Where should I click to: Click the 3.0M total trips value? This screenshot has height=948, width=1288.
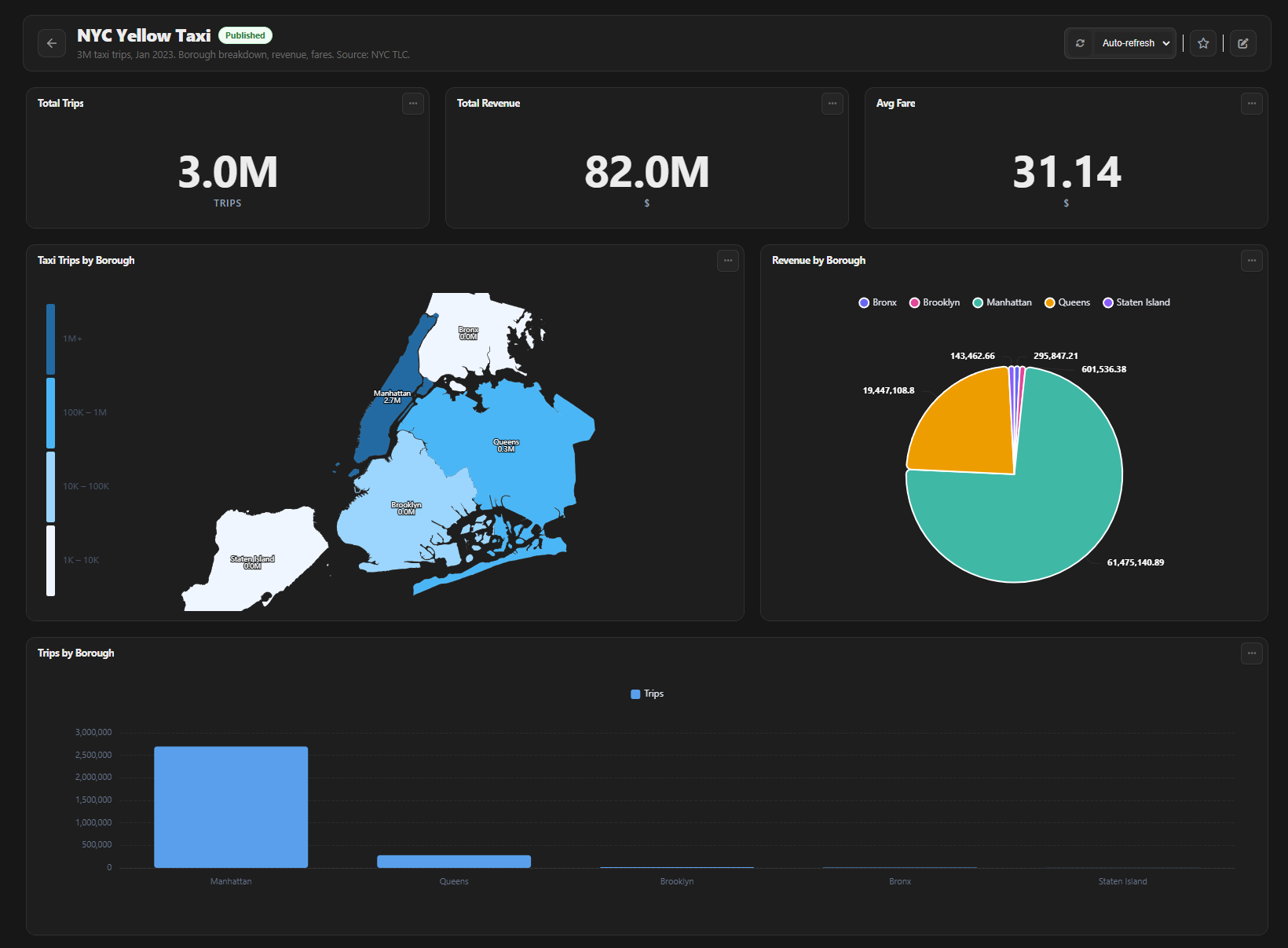(228, 172)
